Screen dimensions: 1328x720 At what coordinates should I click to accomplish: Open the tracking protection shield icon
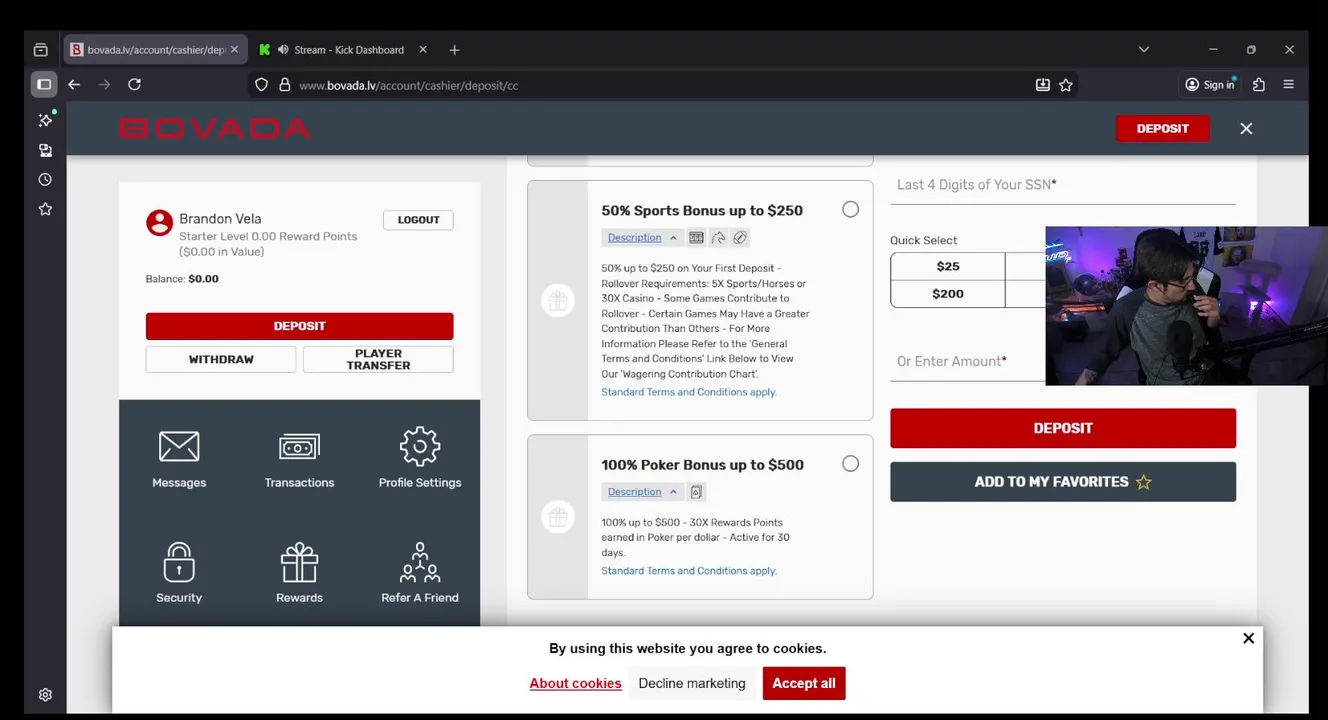point(262,85)
